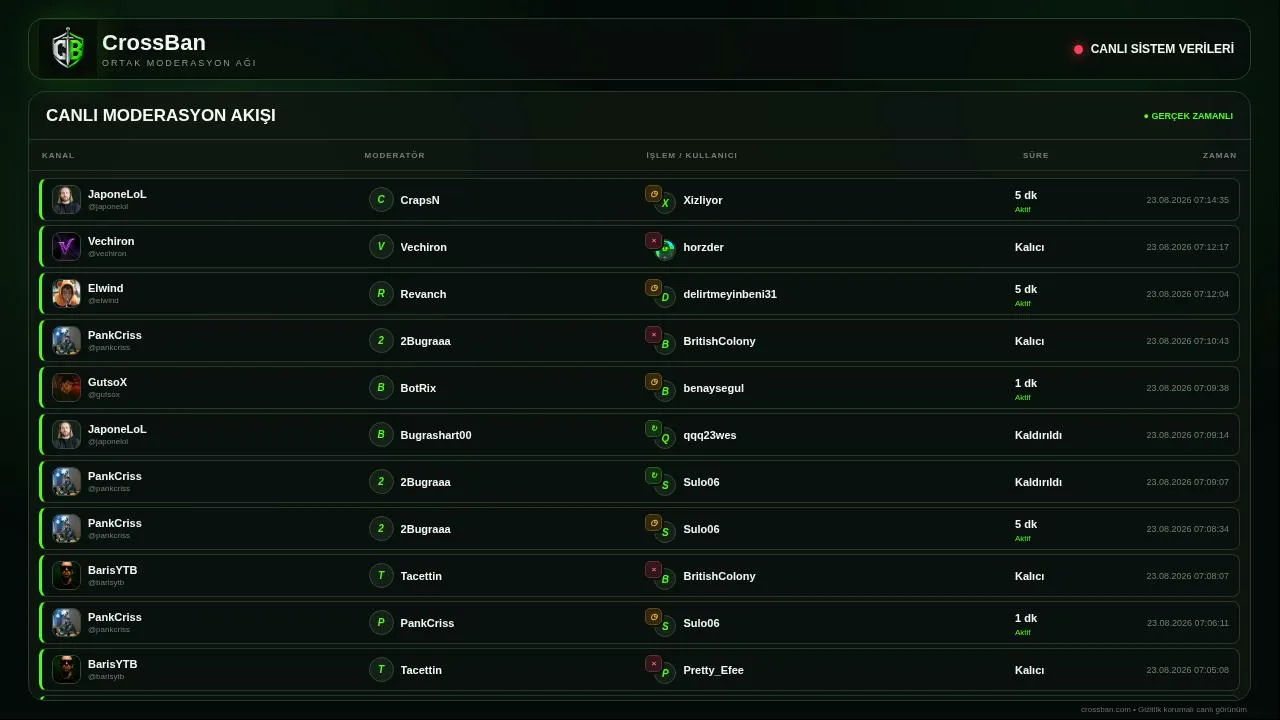The image size is (1280, 720).
Task: Click the CrapsN moderator badge
Action: 381,200
